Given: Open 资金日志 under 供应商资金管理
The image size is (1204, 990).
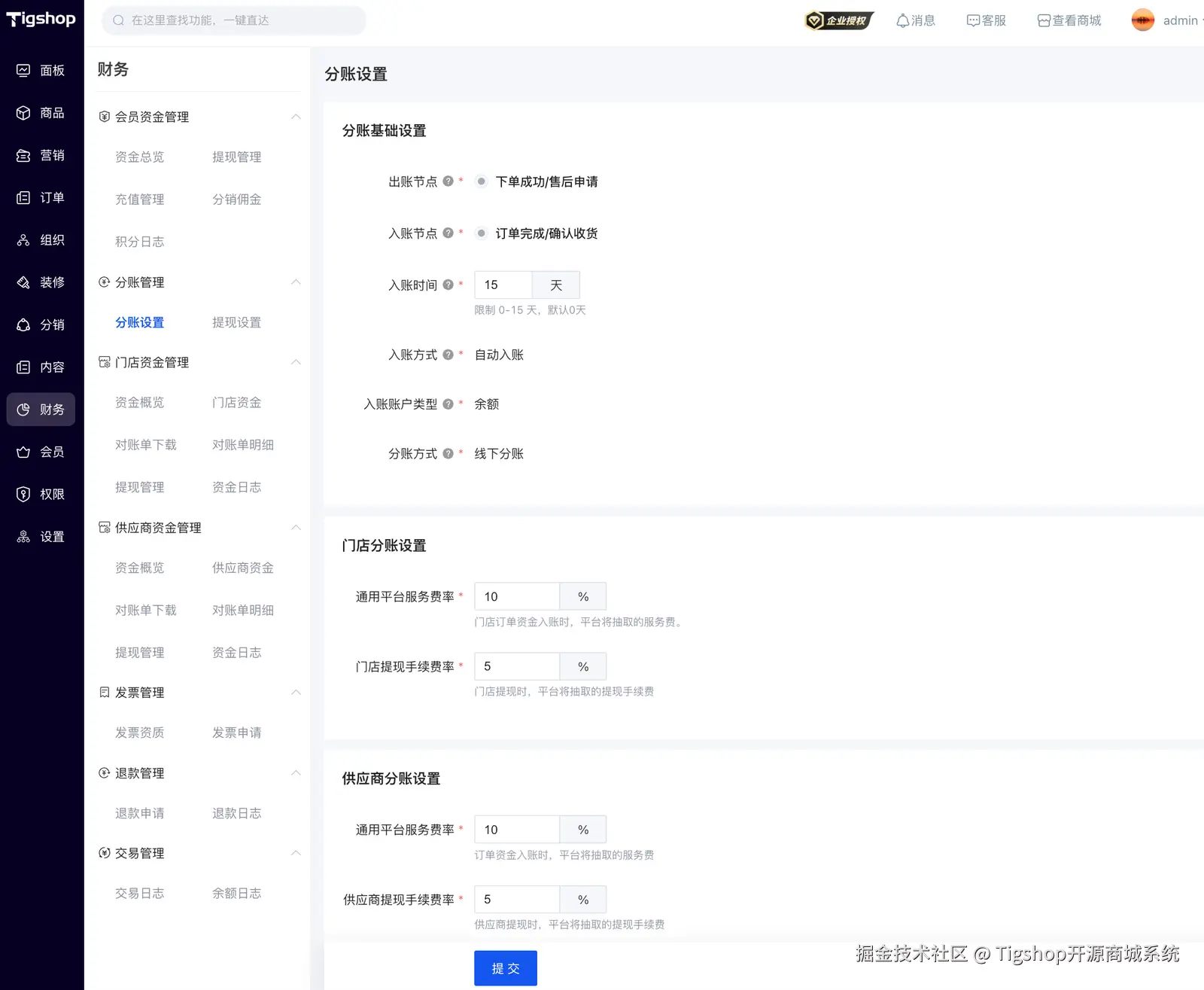Looking at the screenshot, I should point(236,653).
